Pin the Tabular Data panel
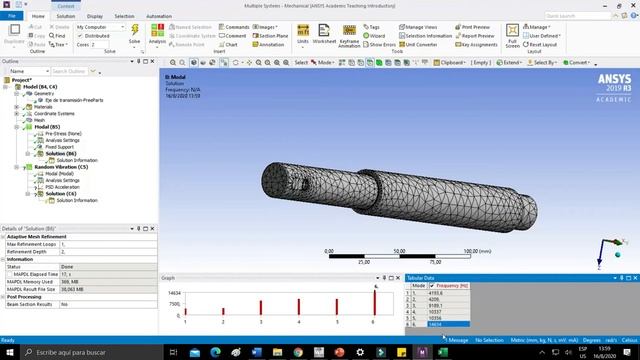 point(622,278)
